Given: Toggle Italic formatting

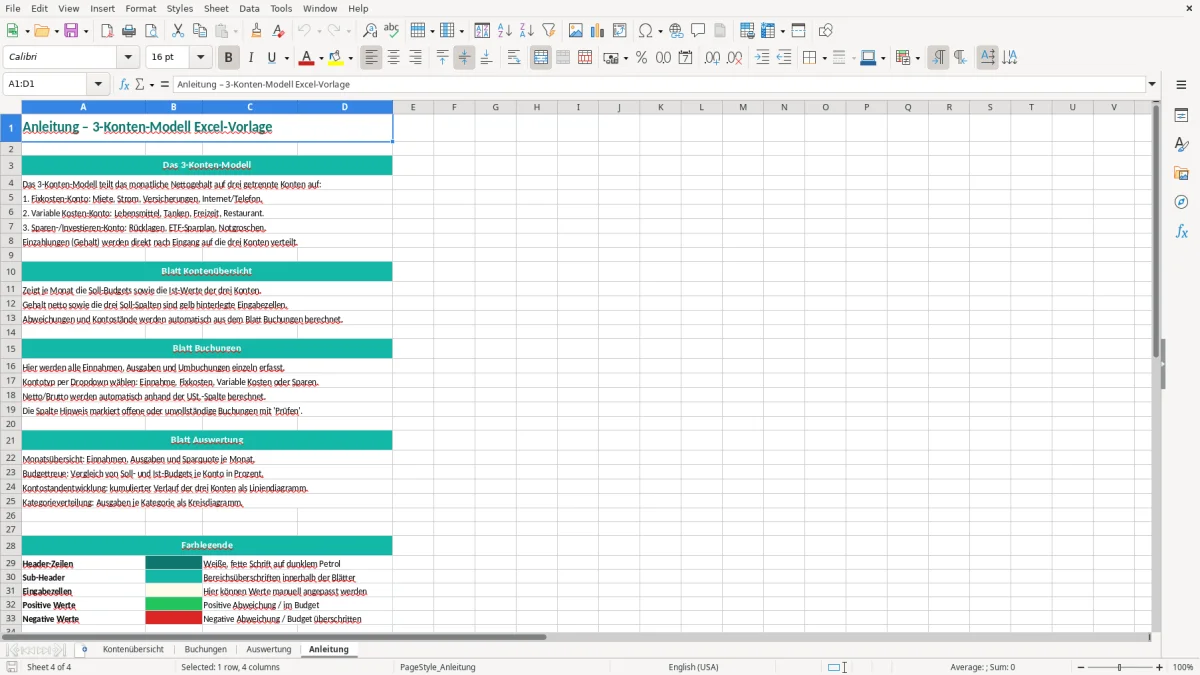Looking at the screenshot, I should tap(251, 58).
